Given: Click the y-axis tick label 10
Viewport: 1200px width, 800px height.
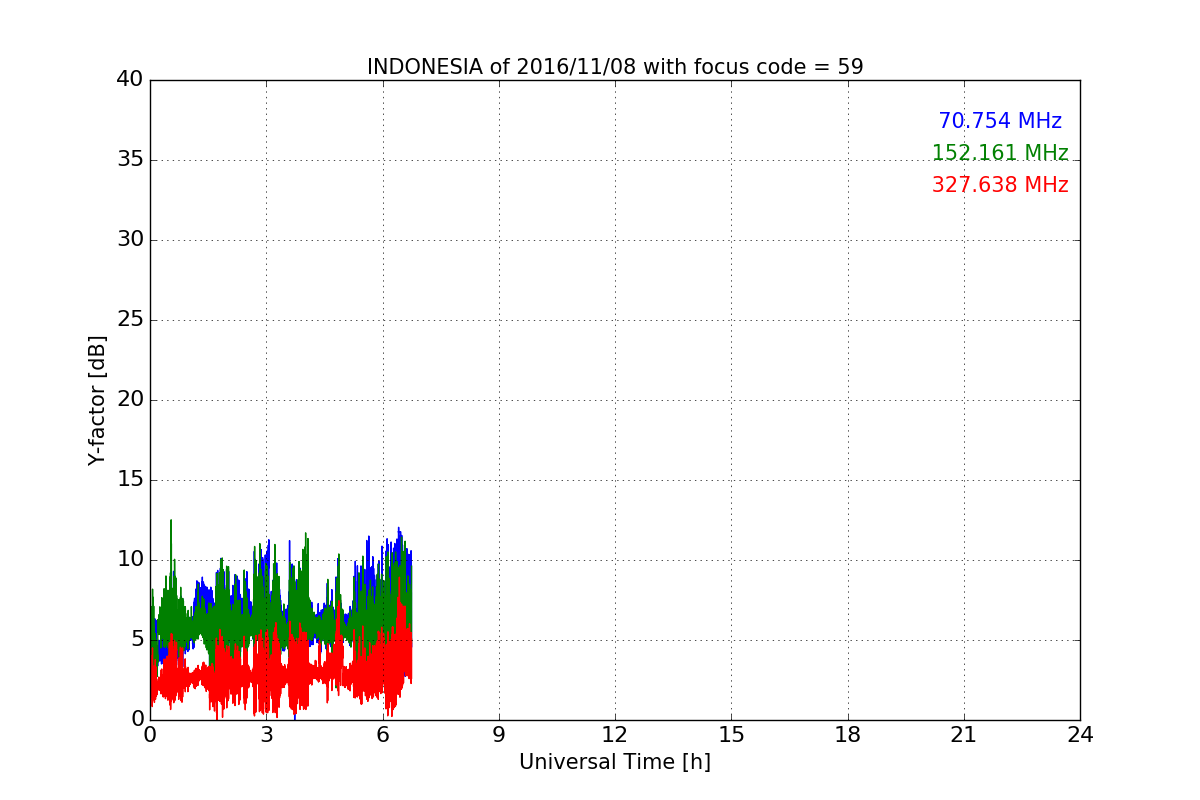Looking at the screenshot, I should pos(131,560).
